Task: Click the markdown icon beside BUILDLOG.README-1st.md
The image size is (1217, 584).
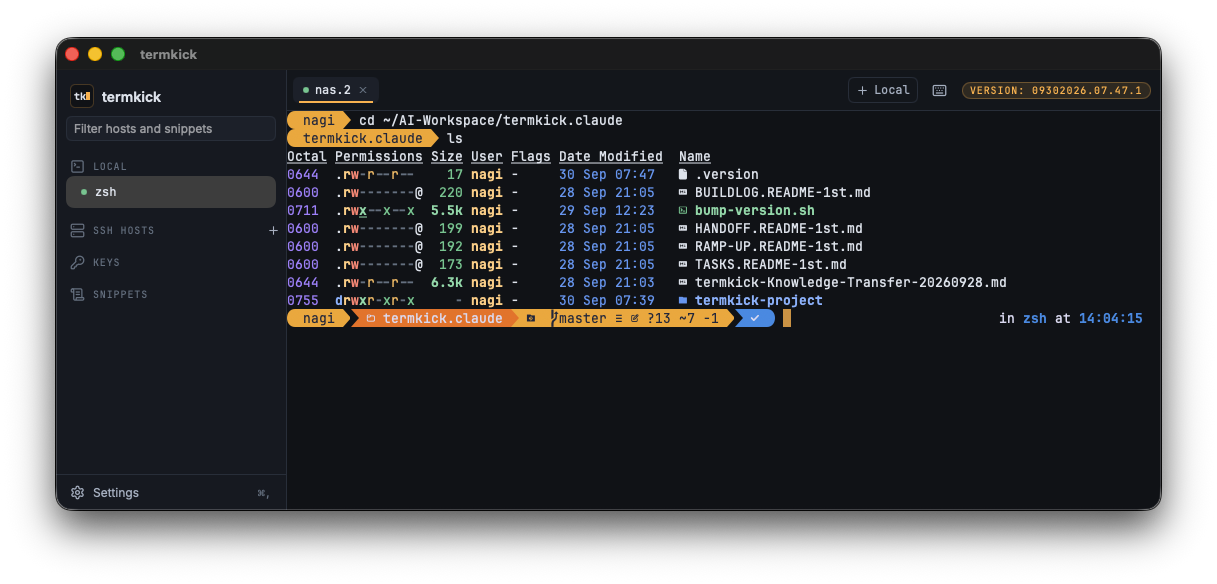Action: [683, 192]
